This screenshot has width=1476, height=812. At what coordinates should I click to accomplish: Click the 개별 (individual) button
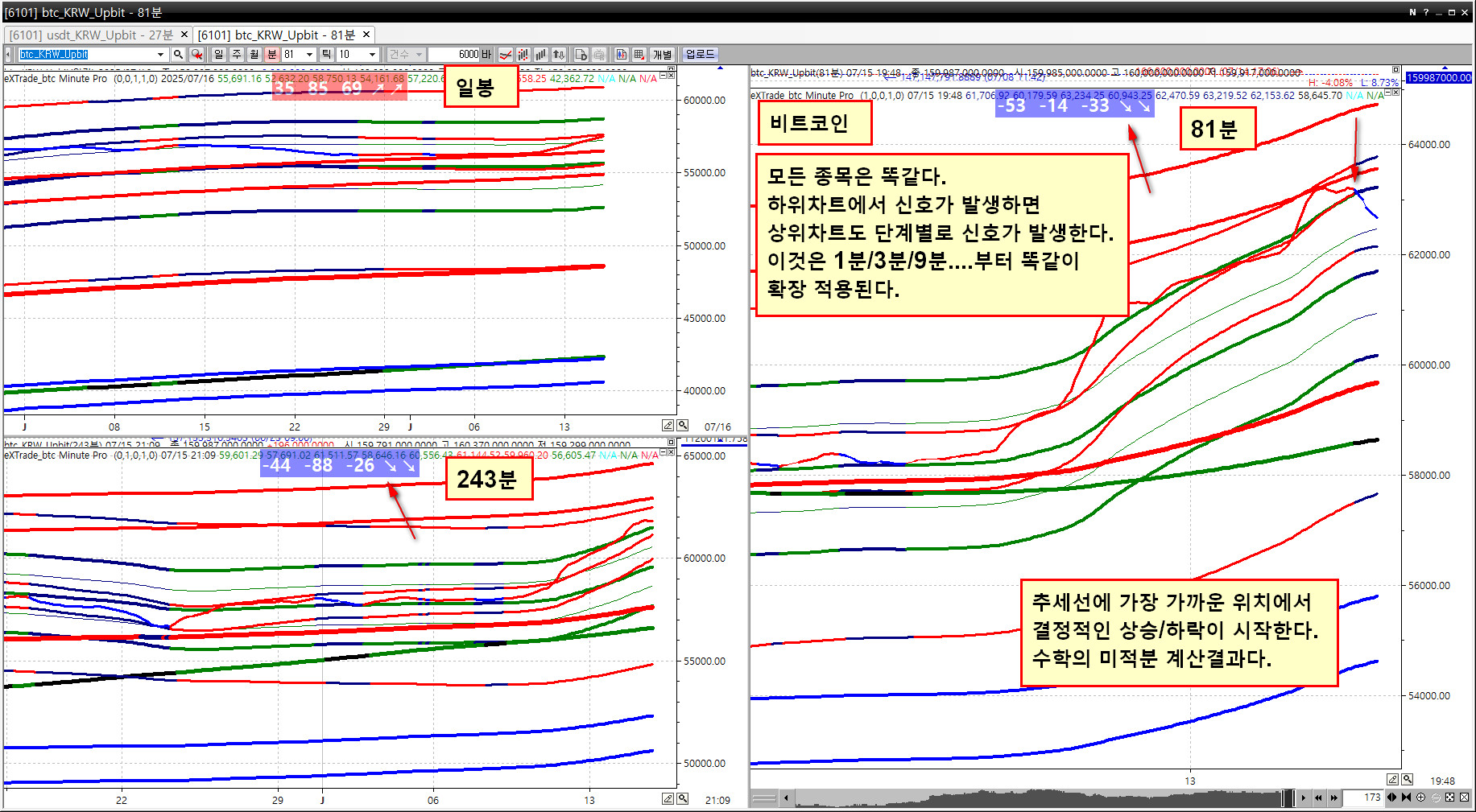(x=662, y=54)
